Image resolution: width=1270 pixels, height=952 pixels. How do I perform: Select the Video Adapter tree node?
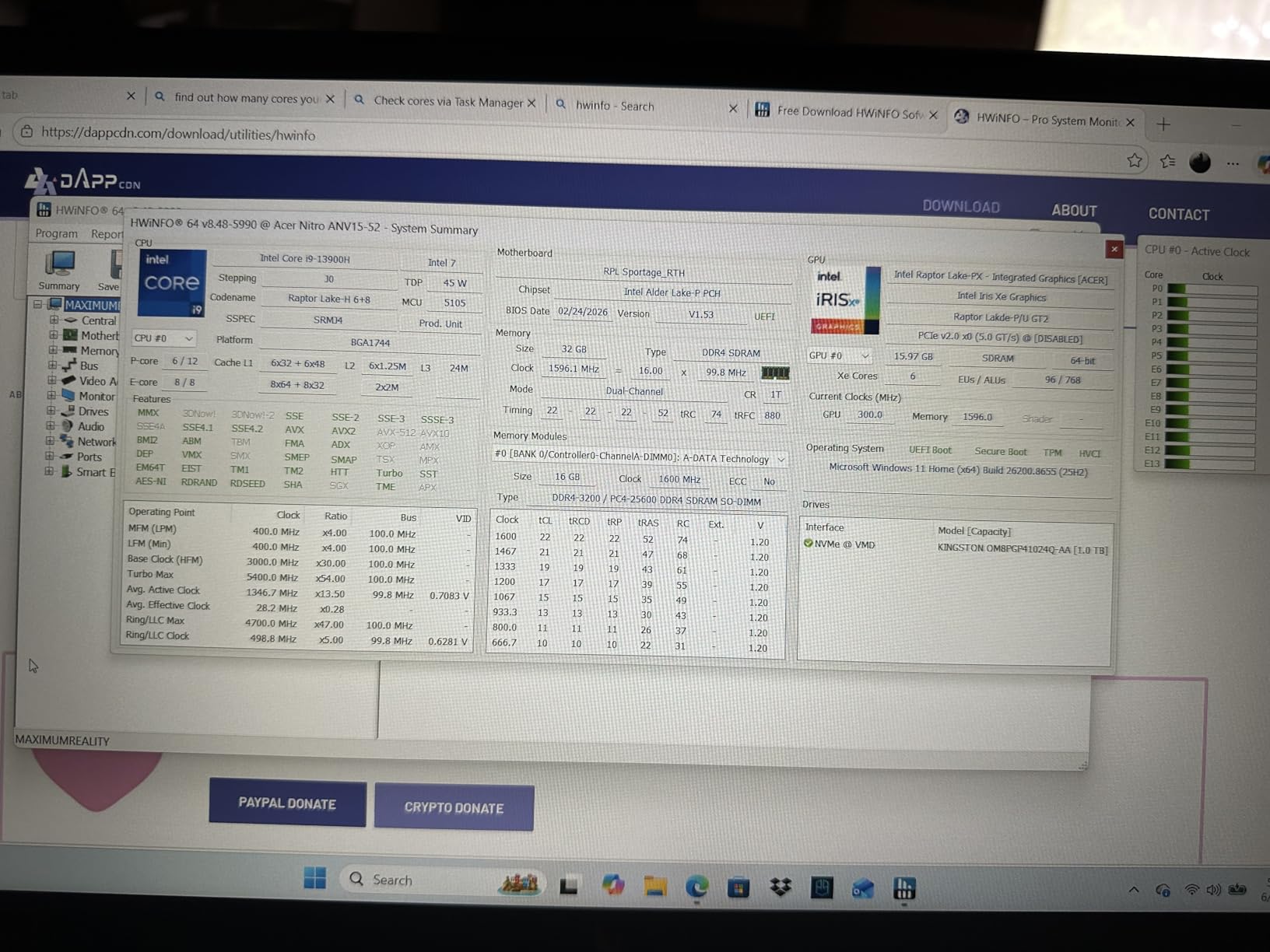(90, 381)
